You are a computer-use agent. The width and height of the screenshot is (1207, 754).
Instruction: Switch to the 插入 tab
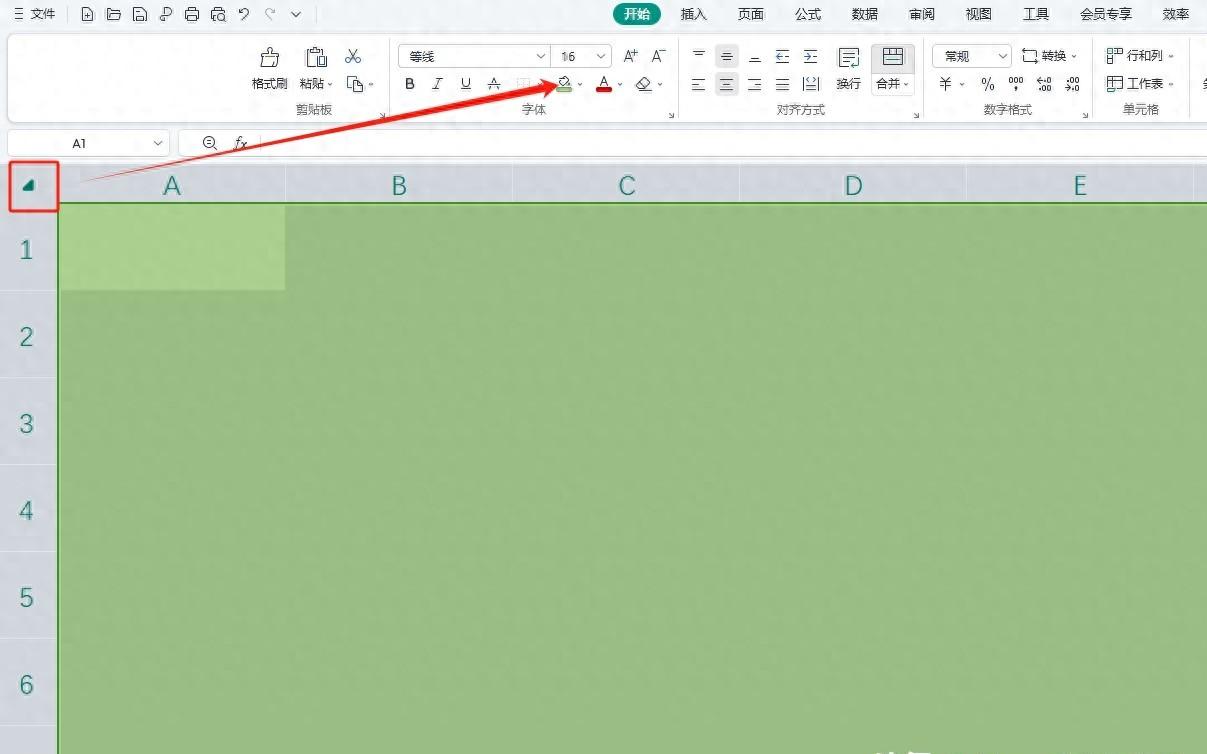pos(694,14)
